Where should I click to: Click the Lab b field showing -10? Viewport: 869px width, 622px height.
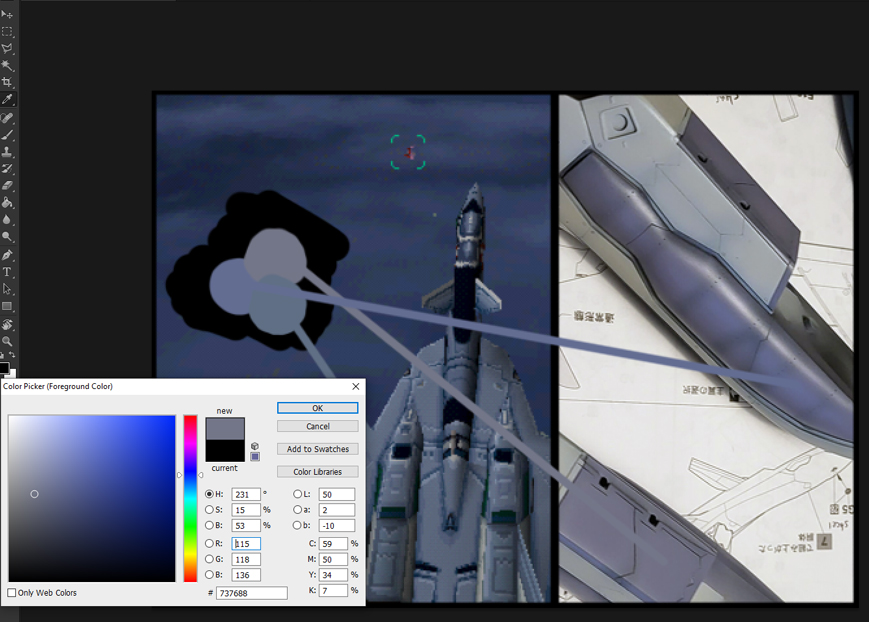point(337,525)
